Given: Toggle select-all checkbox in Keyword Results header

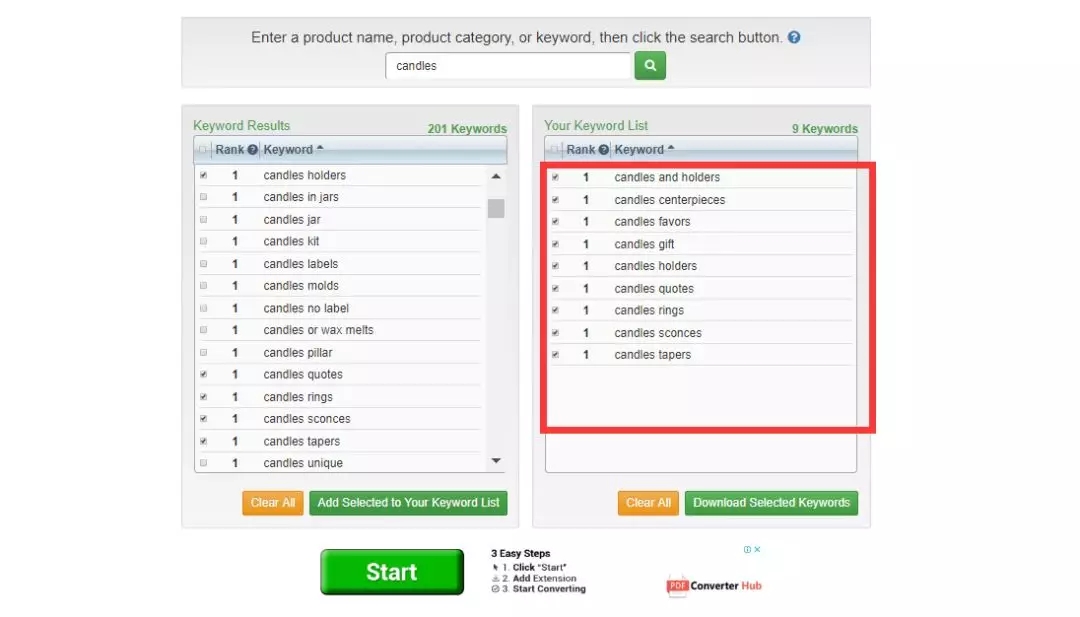Looking at the screenshot, I should click(x=204, y=150).
